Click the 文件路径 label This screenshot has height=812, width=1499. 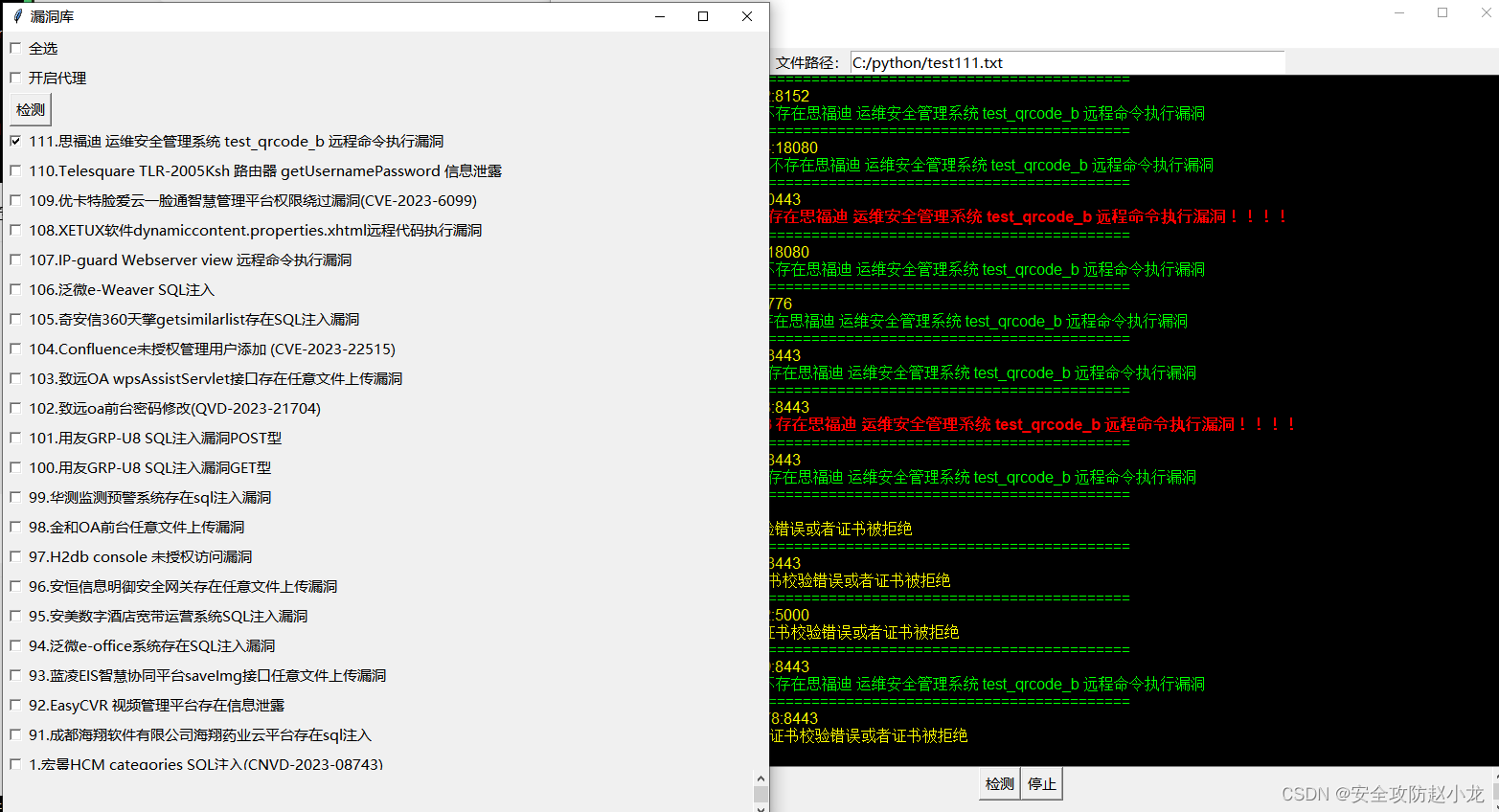pyautogui.click(x=806, y=62)
